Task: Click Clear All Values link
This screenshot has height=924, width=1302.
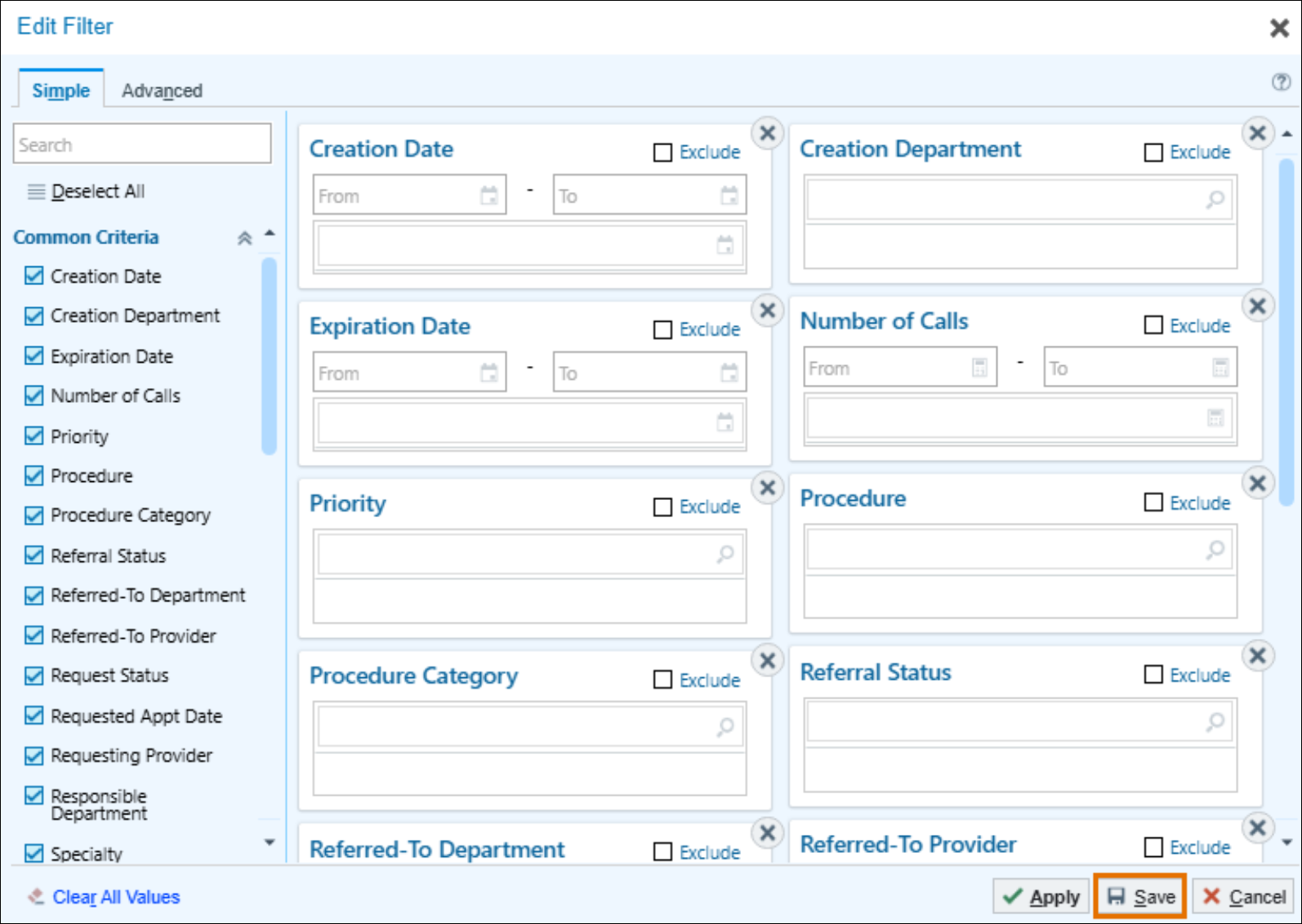Action: pos(116,897)
